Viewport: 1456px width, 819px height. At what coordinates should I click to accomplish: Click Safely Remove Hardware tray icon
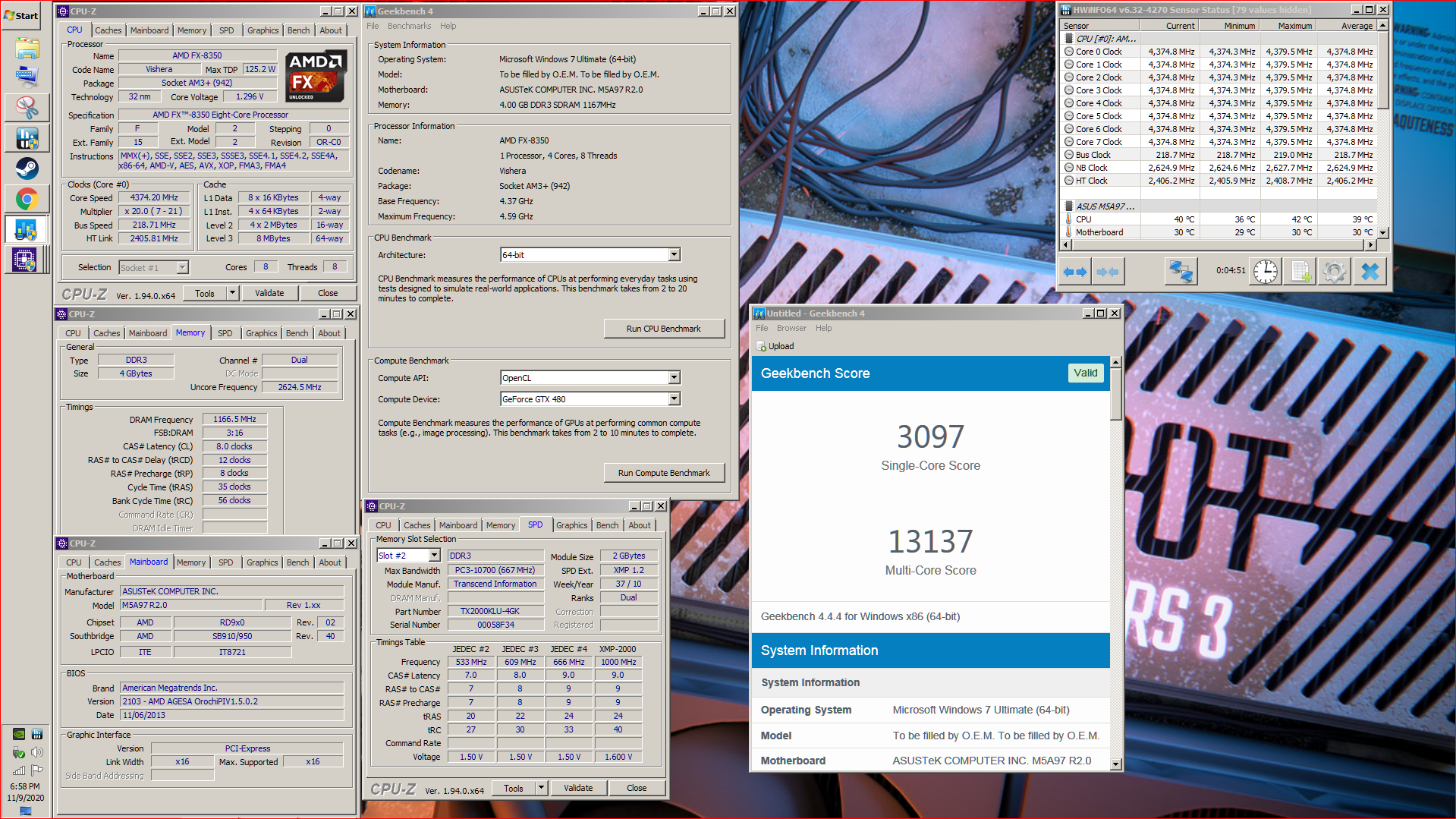click(x=19, y=752)
